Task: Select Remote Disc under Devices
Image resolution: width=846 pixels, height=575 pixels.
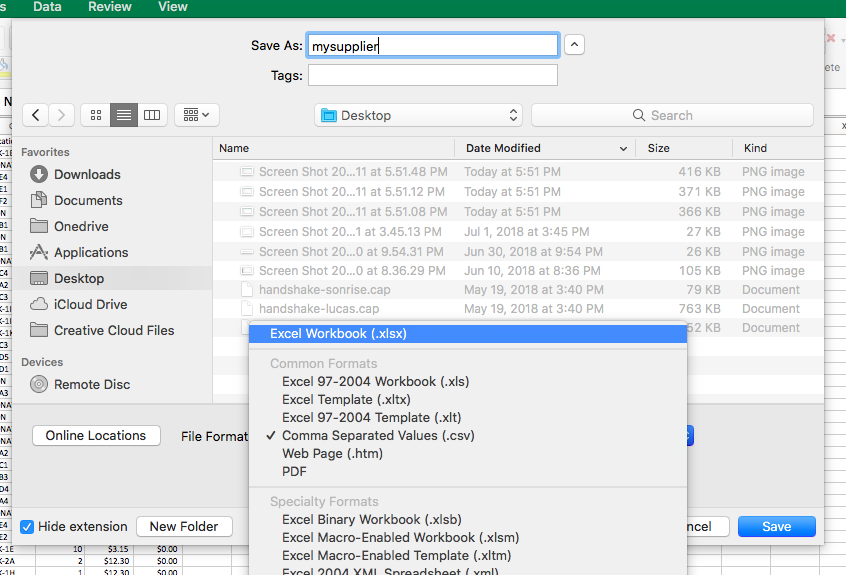Action: click(91, 384)
